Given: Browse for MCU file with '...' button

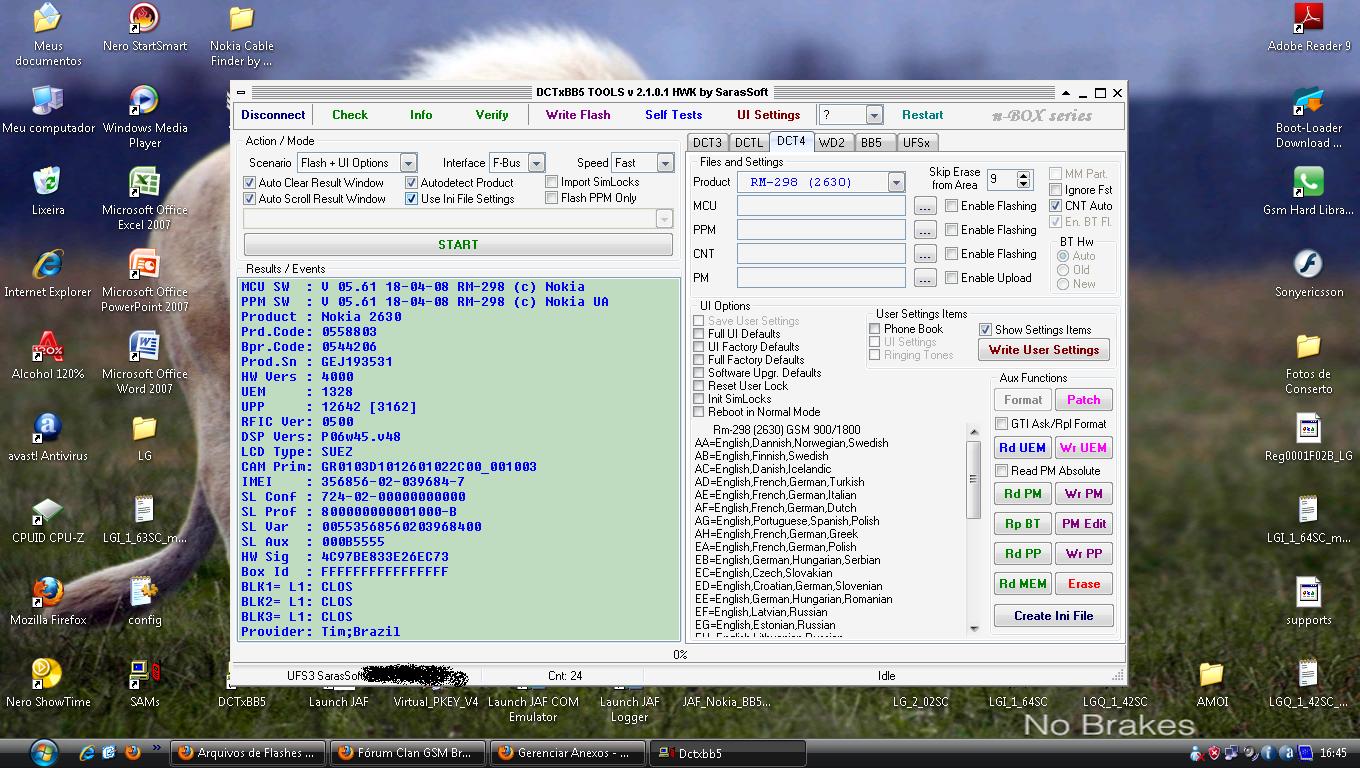Looking at the screenshot, I should coord(925,206).
